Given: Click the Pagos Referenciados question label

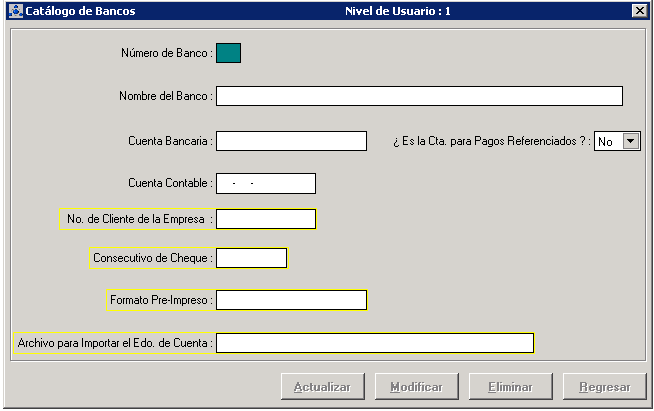Looking at the screenshot, I should (491, 142).
